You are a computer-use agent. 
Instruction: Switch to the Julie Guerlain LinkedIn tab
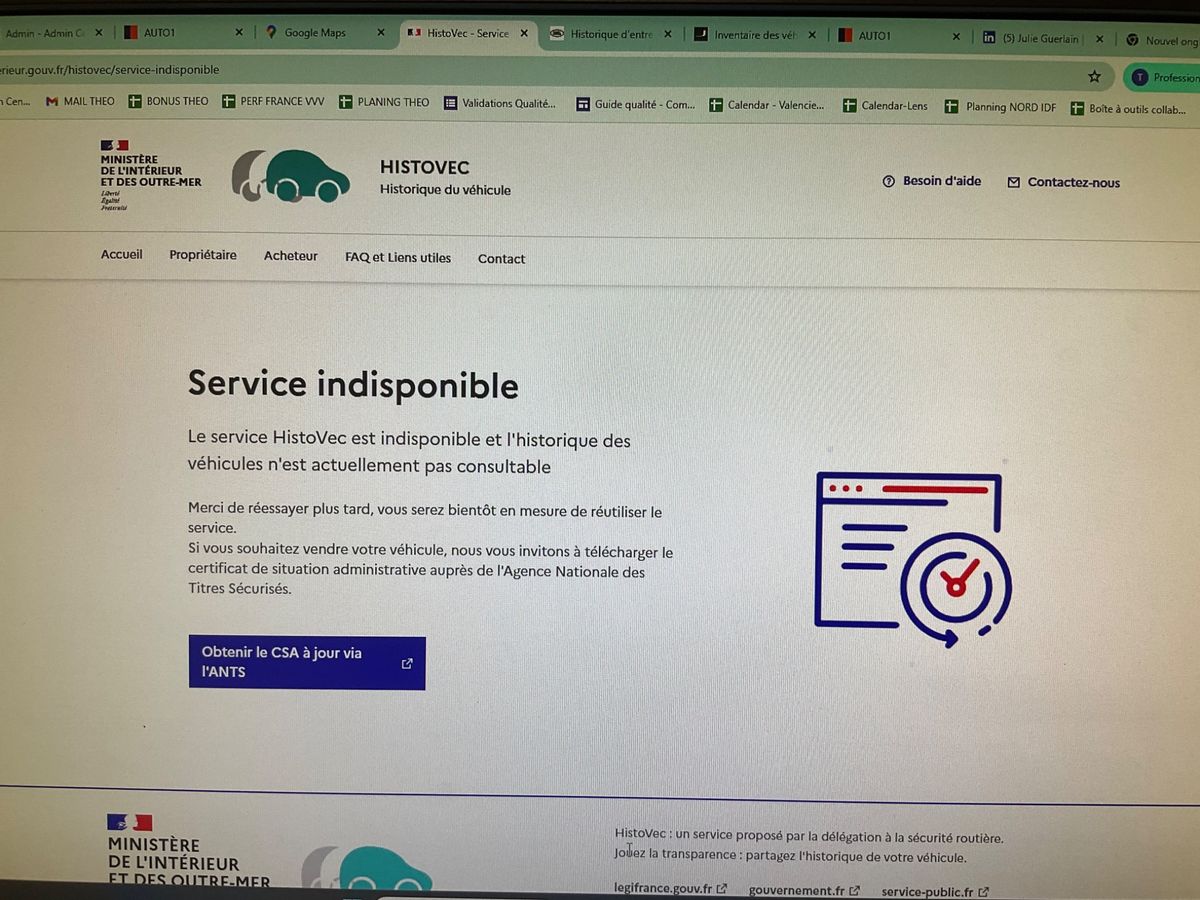tap(1043, 38)
